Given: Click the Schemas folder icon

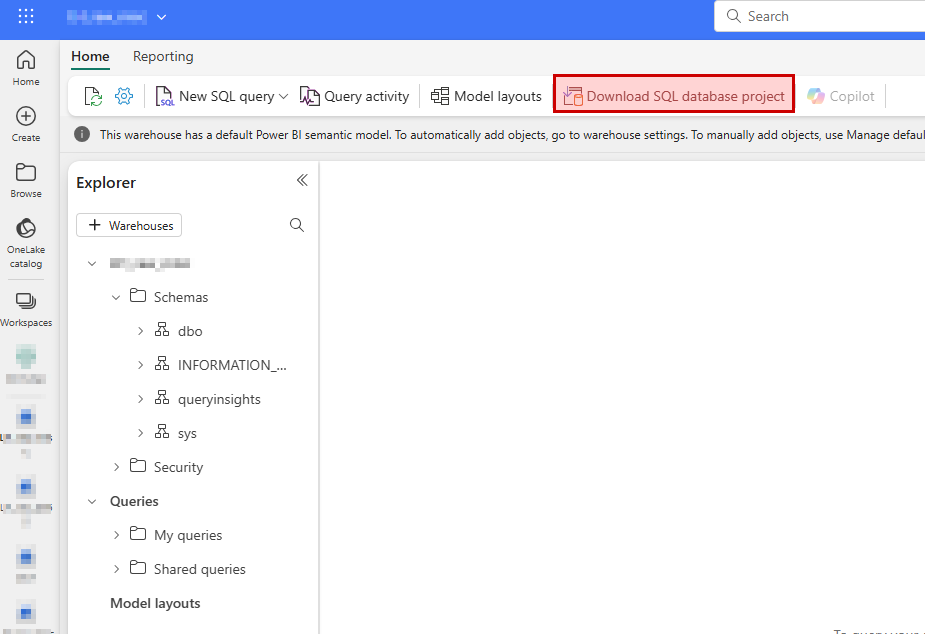Looking at the screenshot, I should click(138, 295).
